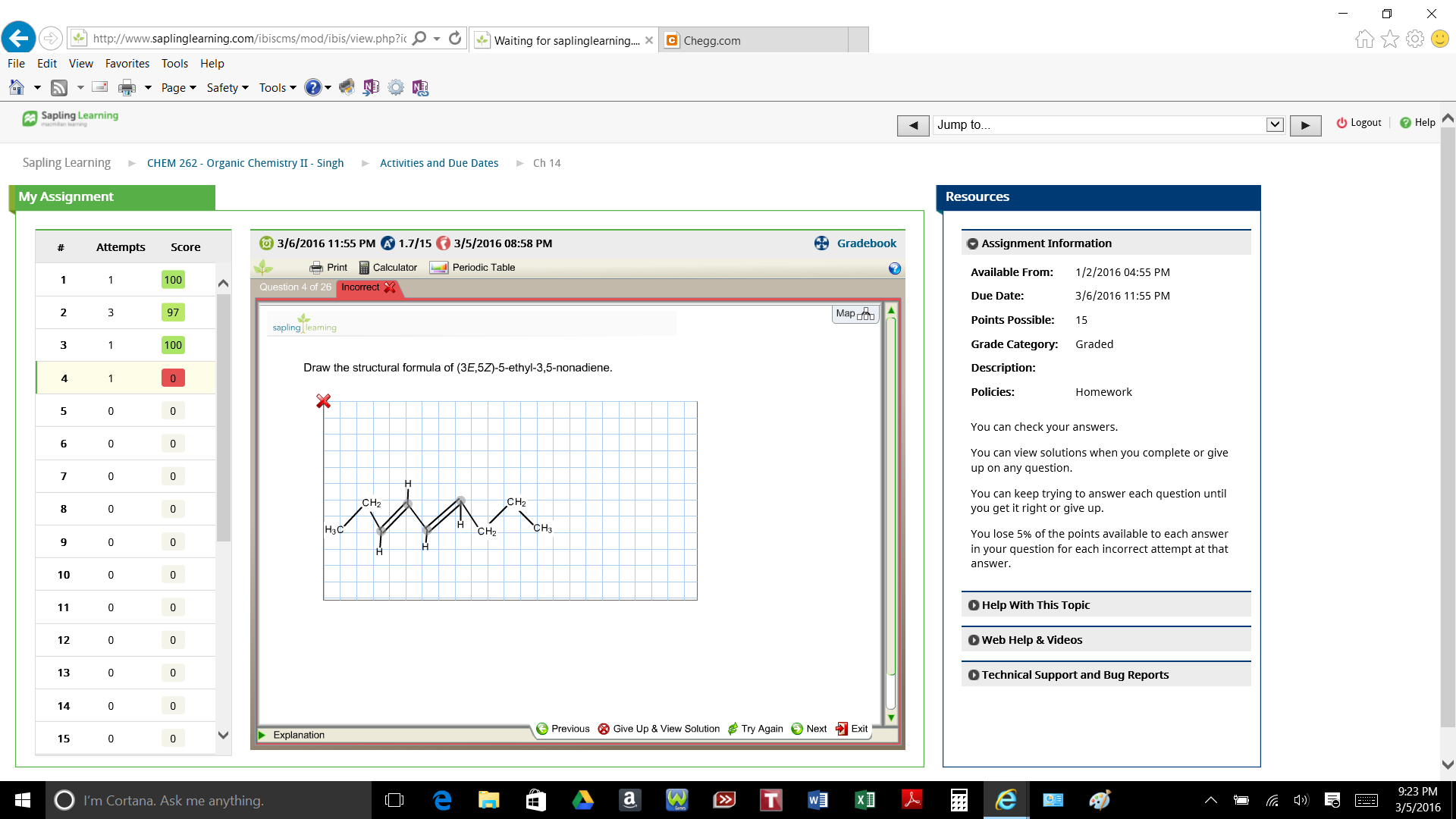Screen dimensions: 1456x819
Task: Exit the question via Exit icon
Action: click(x=842, y=729)
